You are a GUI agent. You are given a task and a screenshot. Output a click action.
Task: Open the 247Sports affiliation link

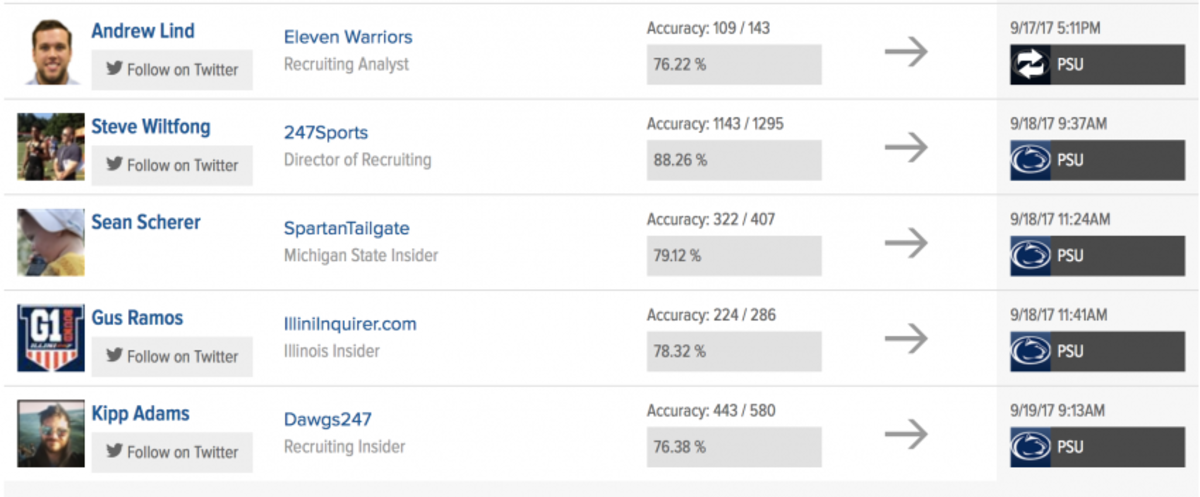tap(326, 133)
